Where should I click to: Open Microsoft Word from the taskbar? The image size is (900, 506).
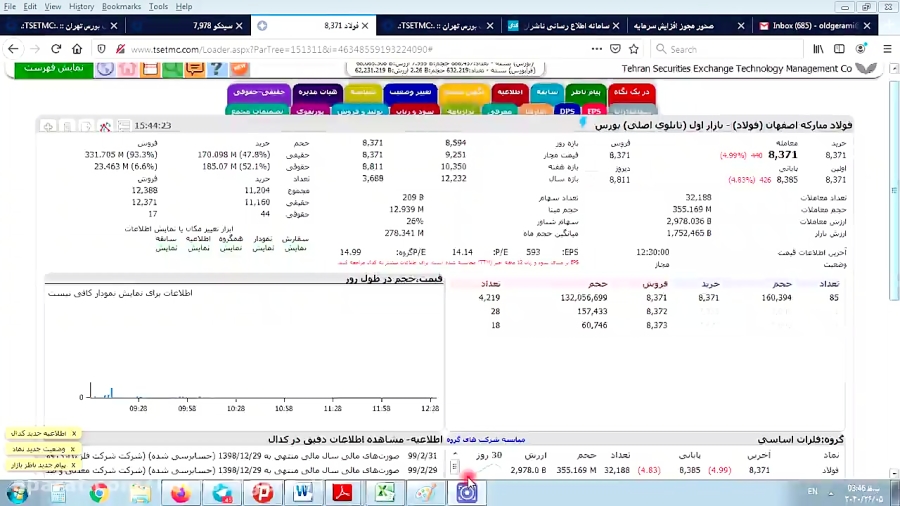tap(303, 492)
